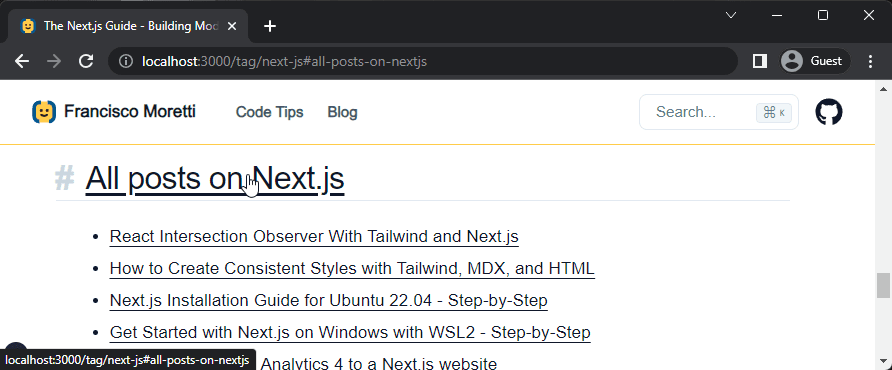
Task: Open the Analytics 4 to Next.js website post
Action: point(378,363)
